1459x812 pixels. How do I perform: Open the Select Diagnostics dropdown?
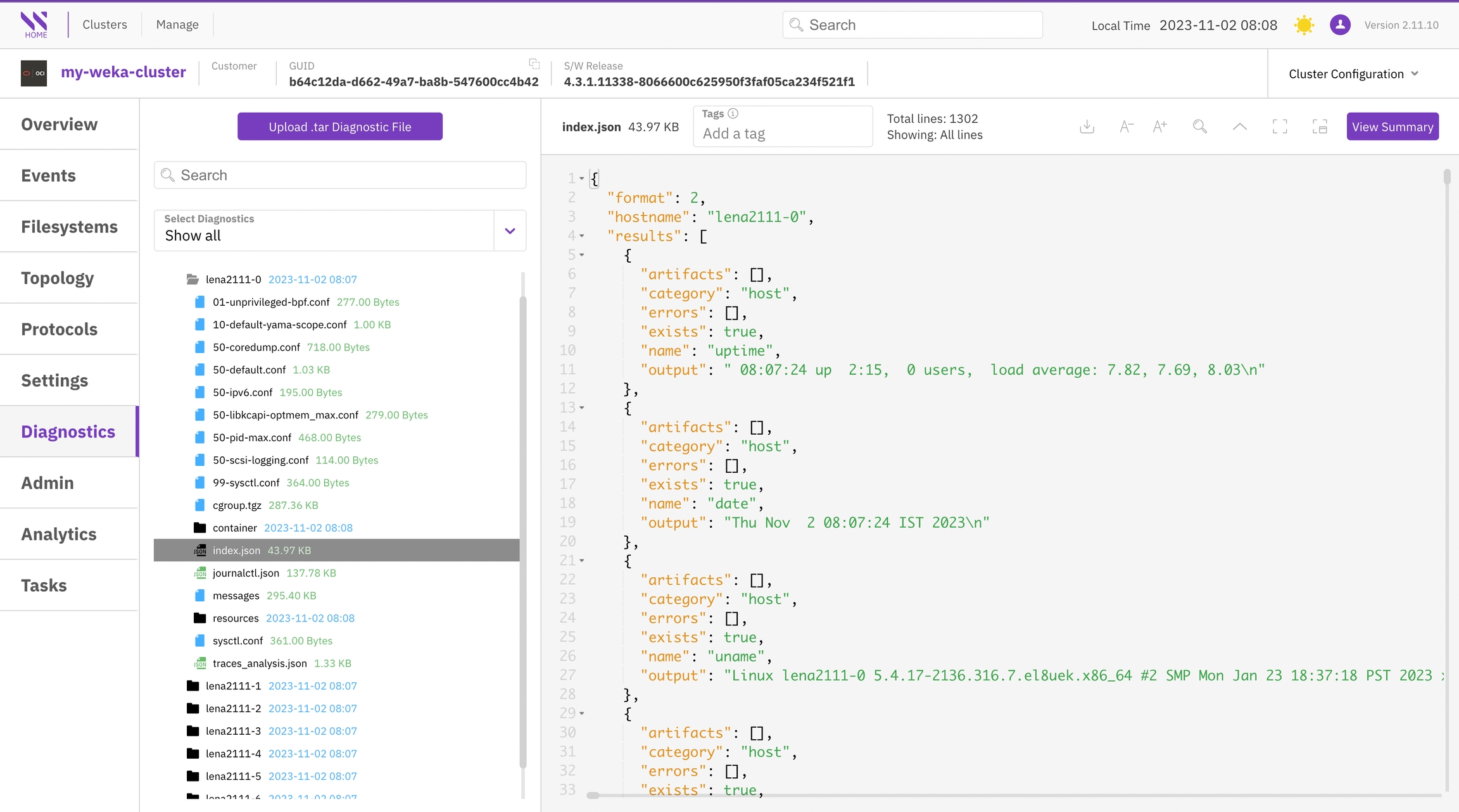(510, 231)
